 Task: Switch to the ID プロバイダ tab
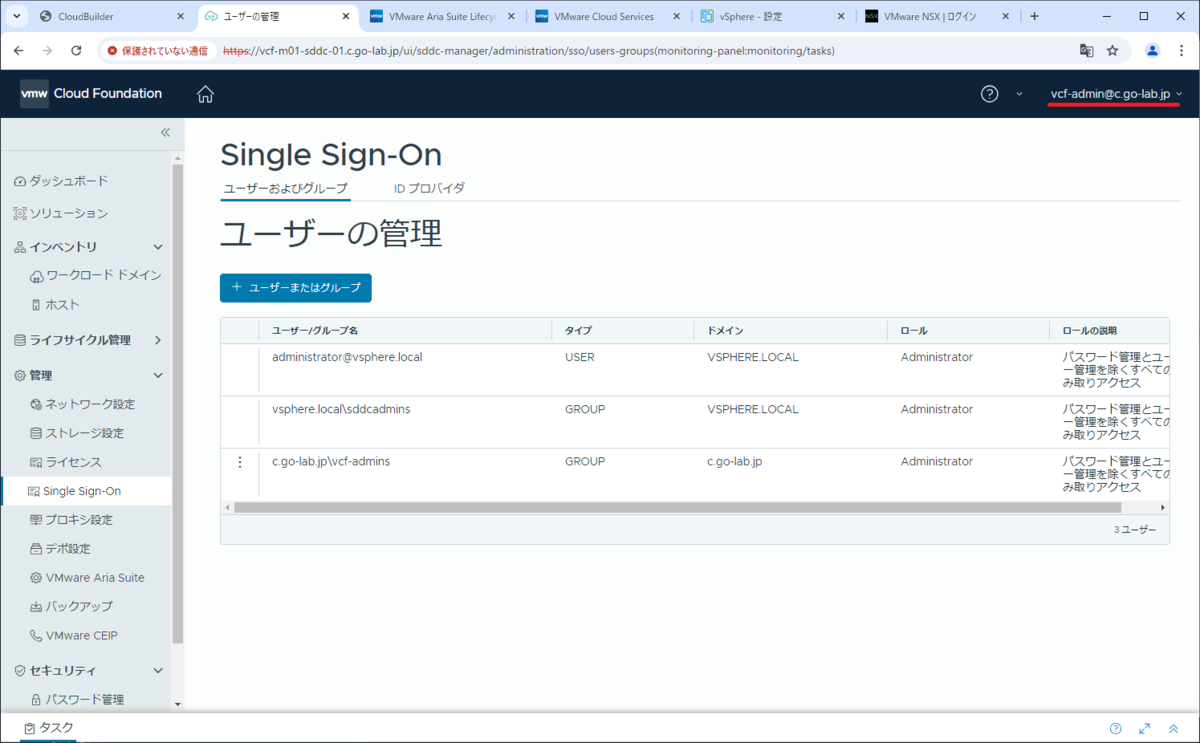429,188
